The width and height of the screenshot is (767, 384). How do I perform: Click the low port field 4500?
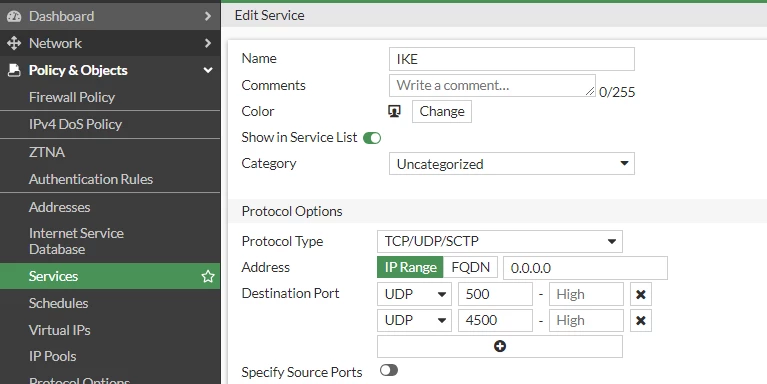pos(495,320)
